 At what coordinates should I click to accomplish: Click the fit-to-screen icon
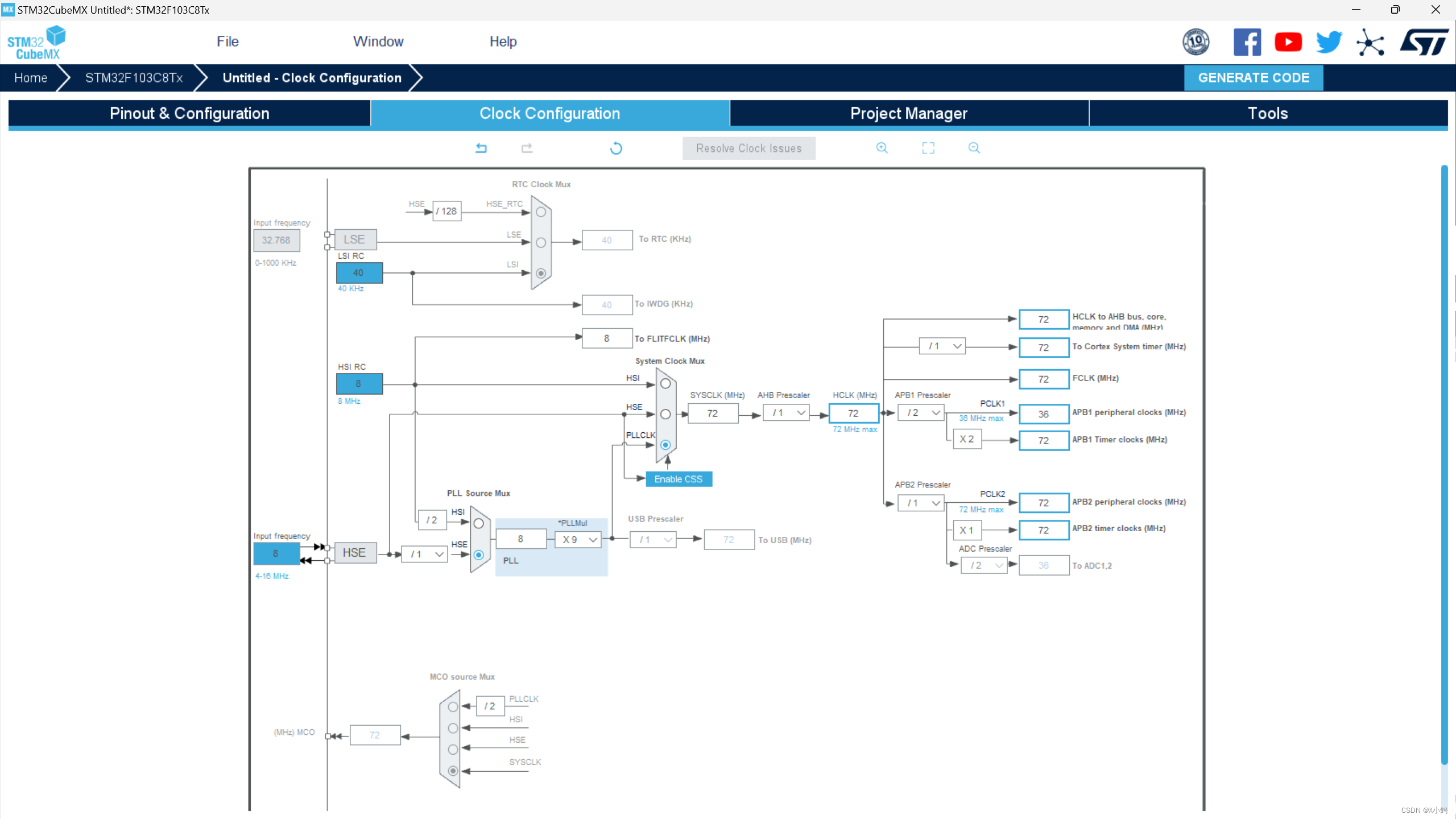click(928, 148)
